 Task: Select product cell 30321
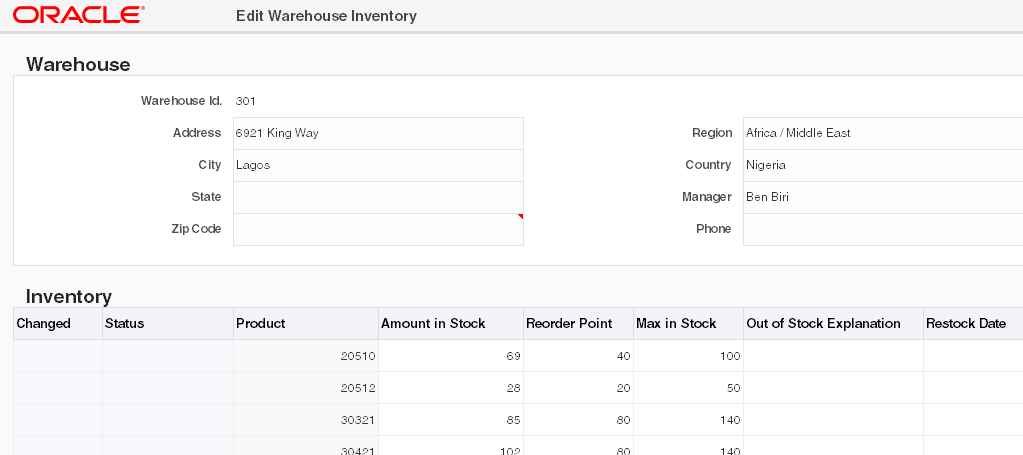pyautogui.click(x=306, y=420)
